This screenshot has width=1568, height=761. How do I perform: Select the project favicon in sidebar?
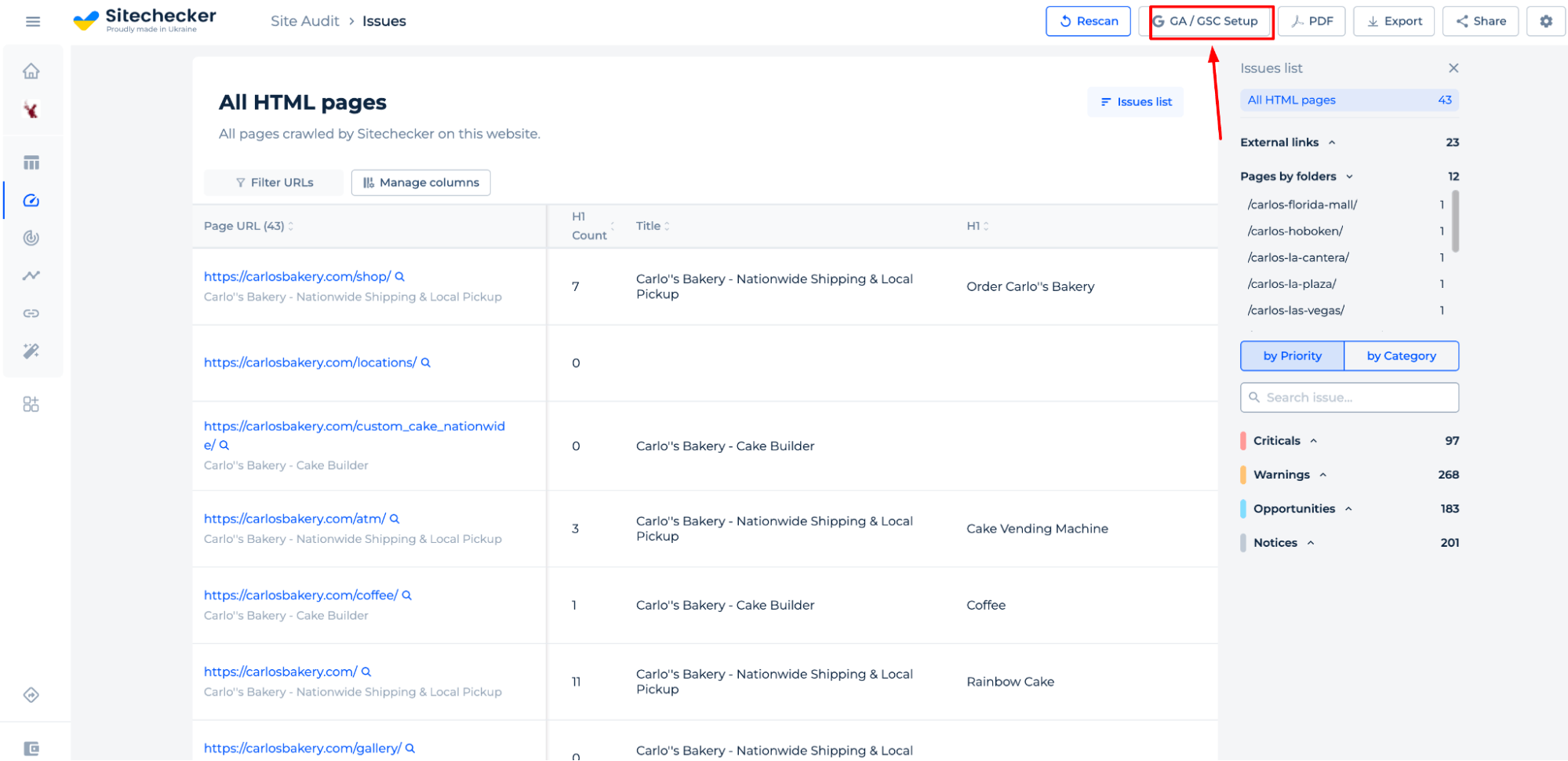[31, 110]
